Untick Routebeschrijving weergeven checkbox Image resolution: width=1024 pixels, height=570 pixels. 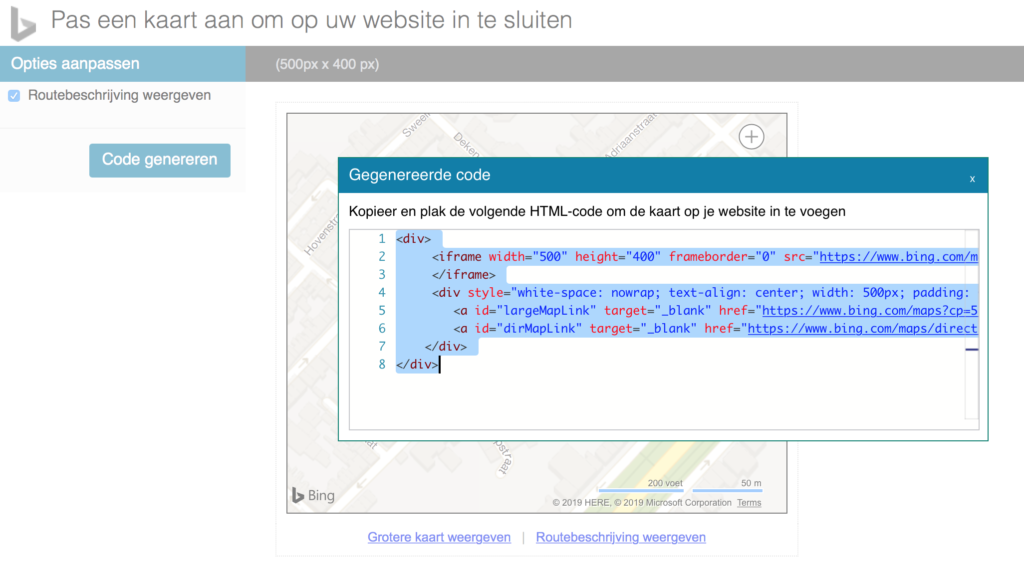coord(14,96)
